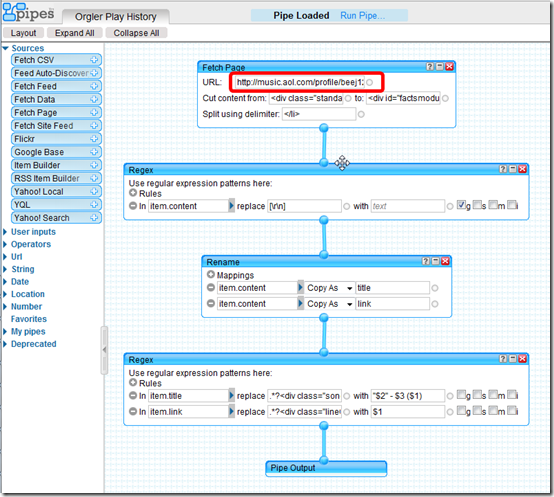Expand the Location category
The image size is (554, 497).
click(x=5, y=294)
